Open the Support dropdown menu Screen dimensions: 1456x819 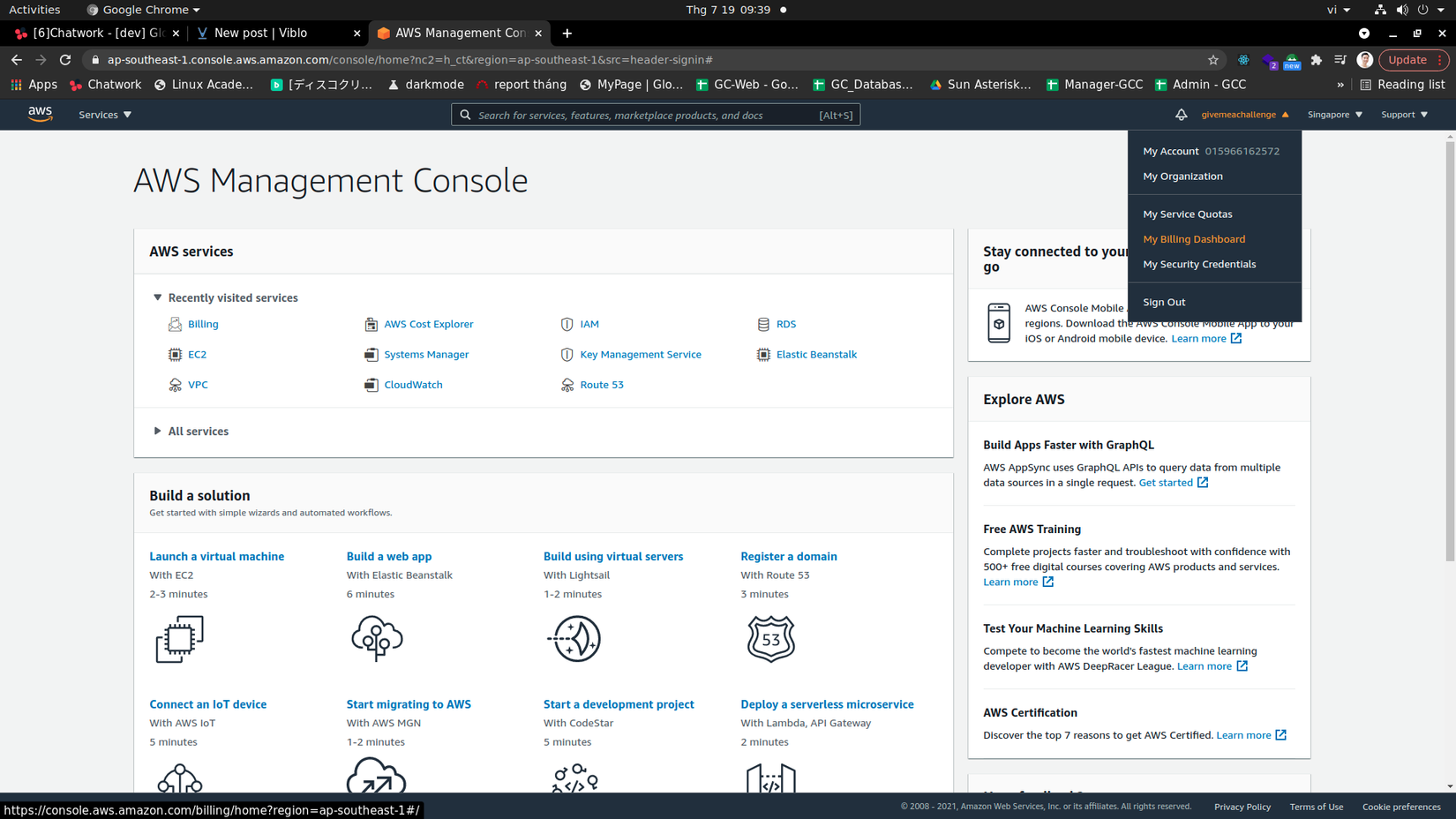coord(1404,115)
